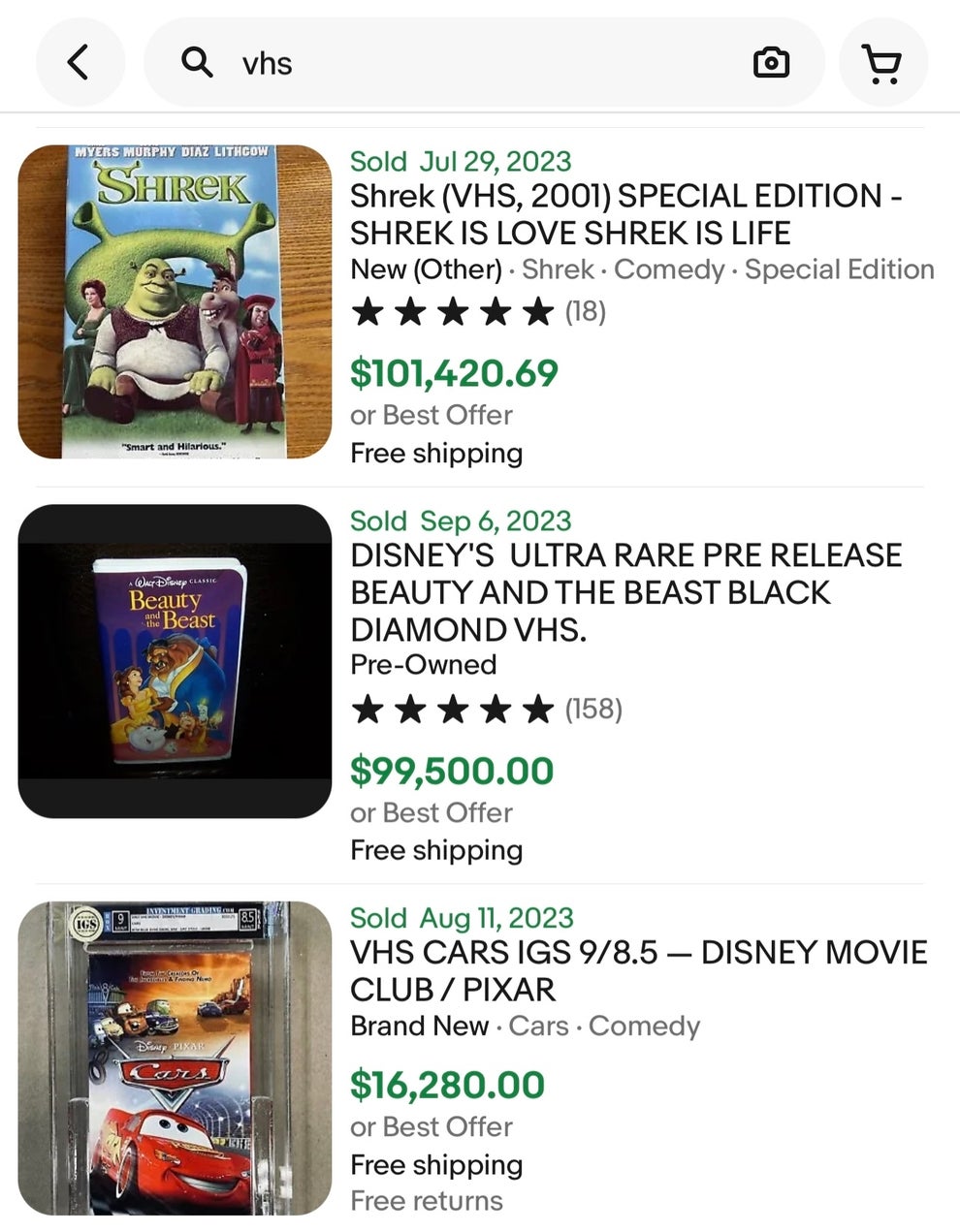Click Beauty and the Beast star rating

tap(452, 710)
